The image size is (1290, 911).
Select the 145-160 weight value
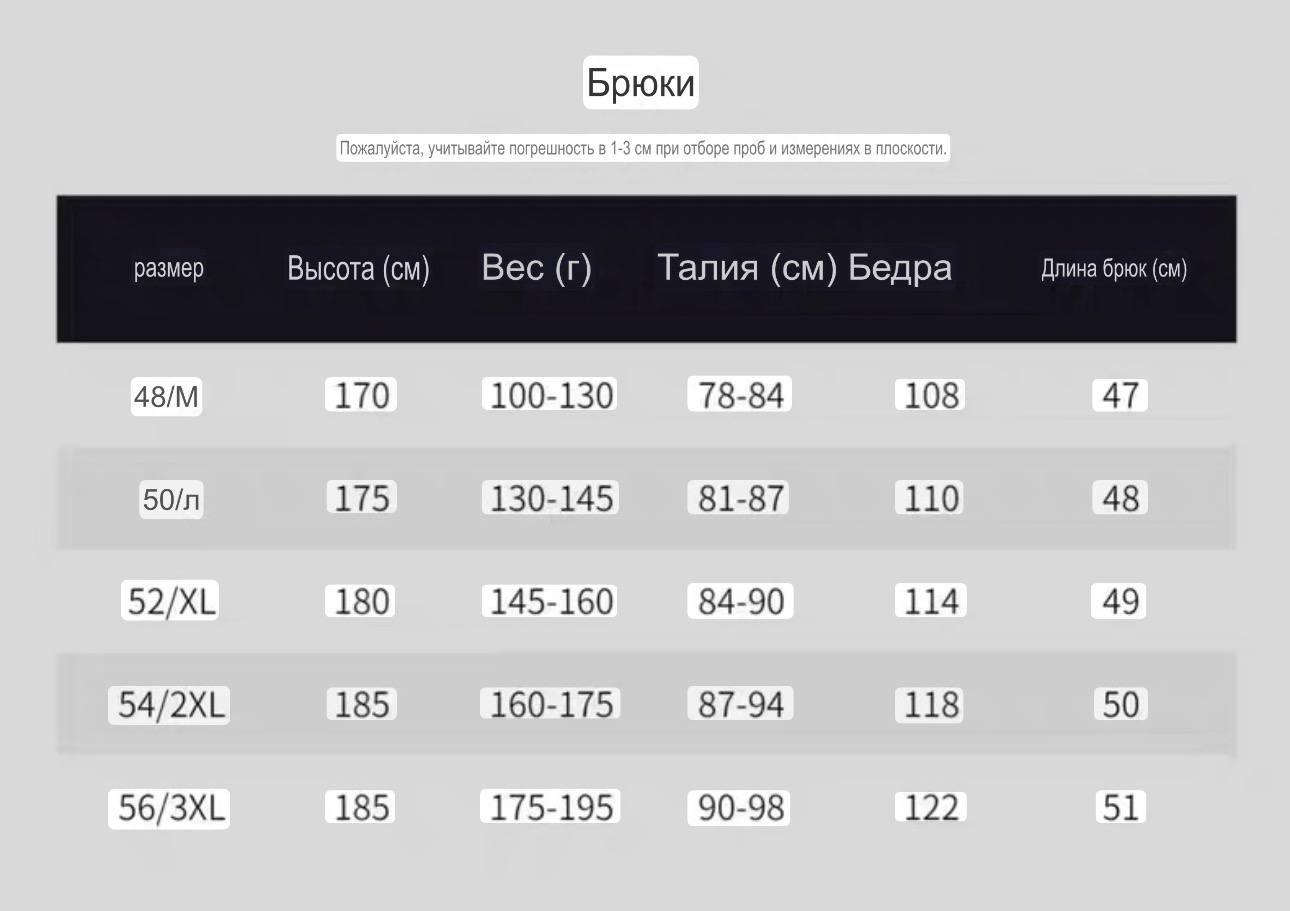coord(550,601)
